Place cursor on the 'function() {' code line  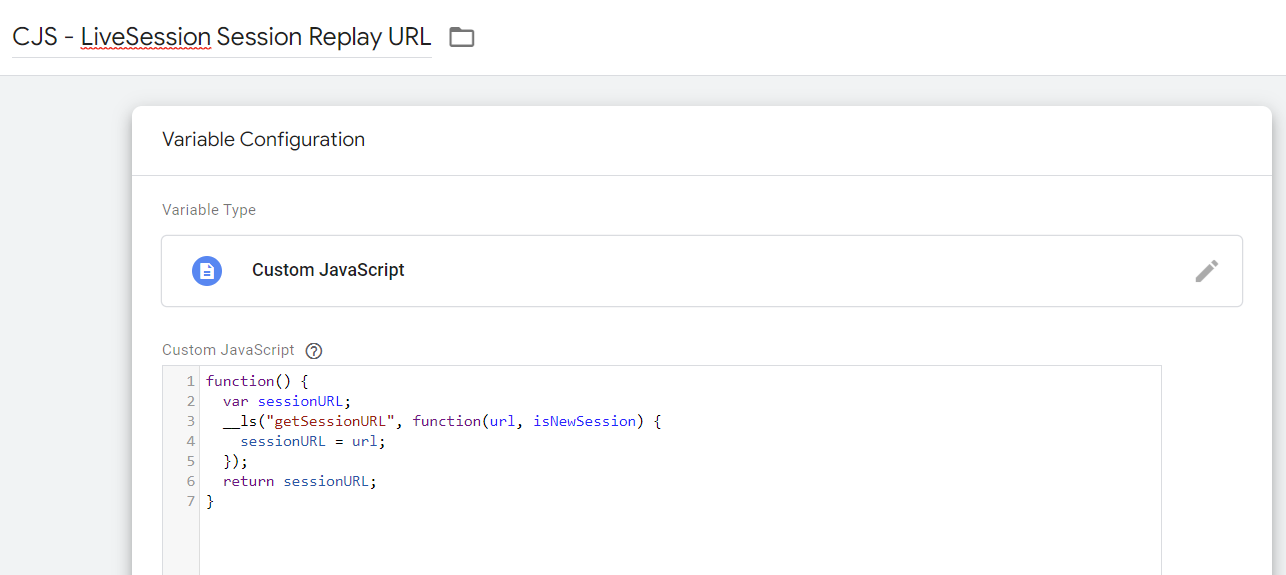pyautogui.click(x=257, y=381)
